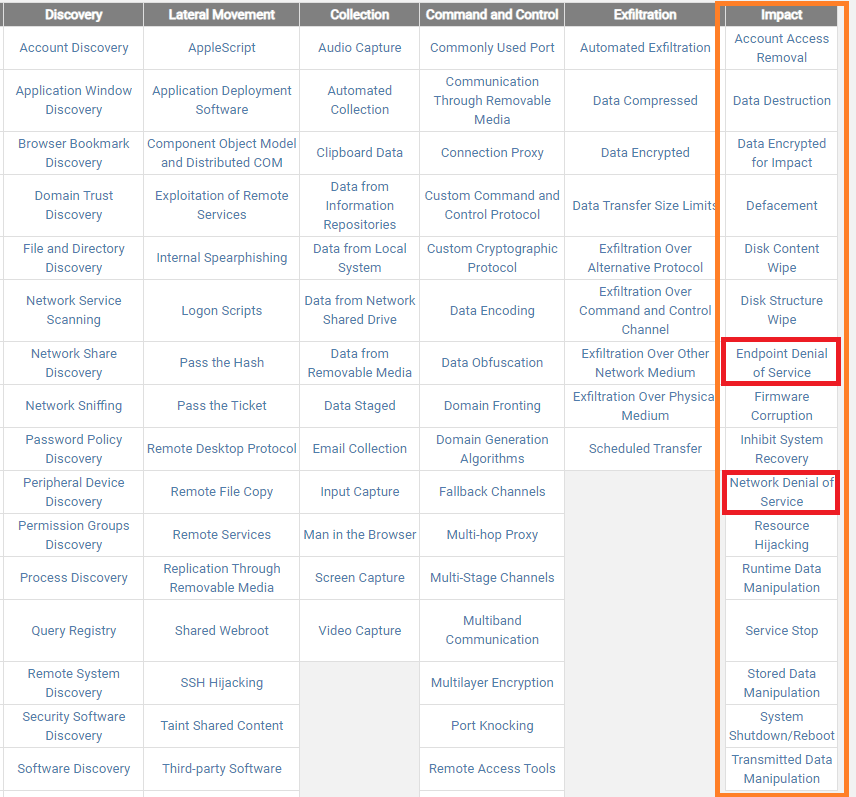Select the Impact column header

pos(781,15)
